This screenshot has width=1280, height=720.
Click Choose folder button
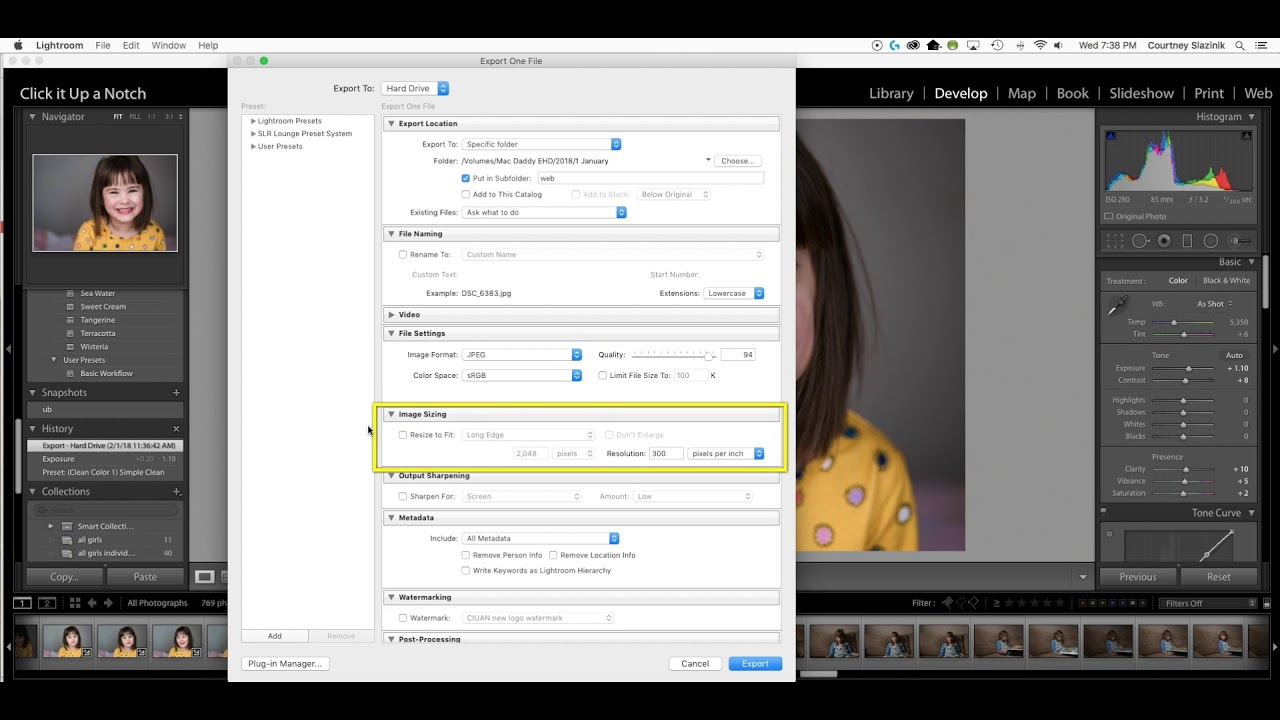coord(738,160)
